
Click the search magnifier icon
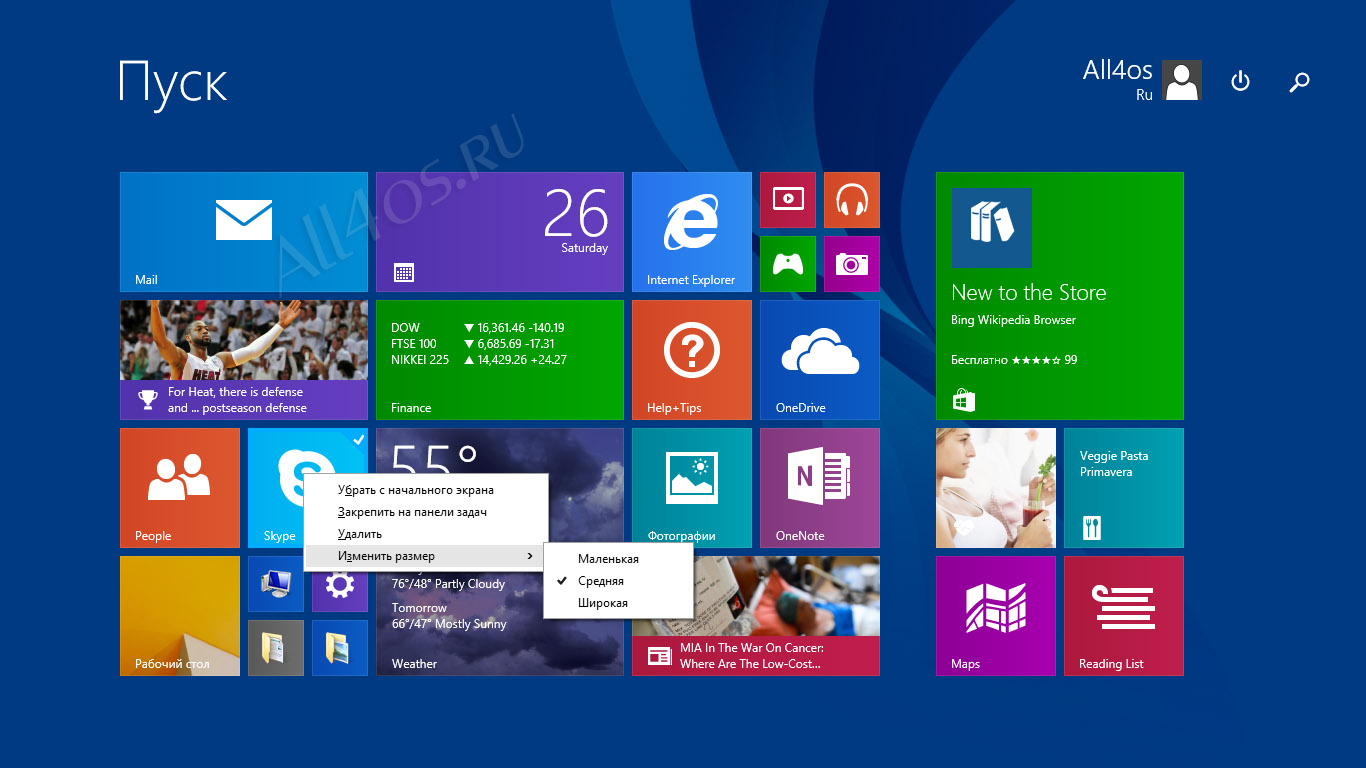(1299, 82)
